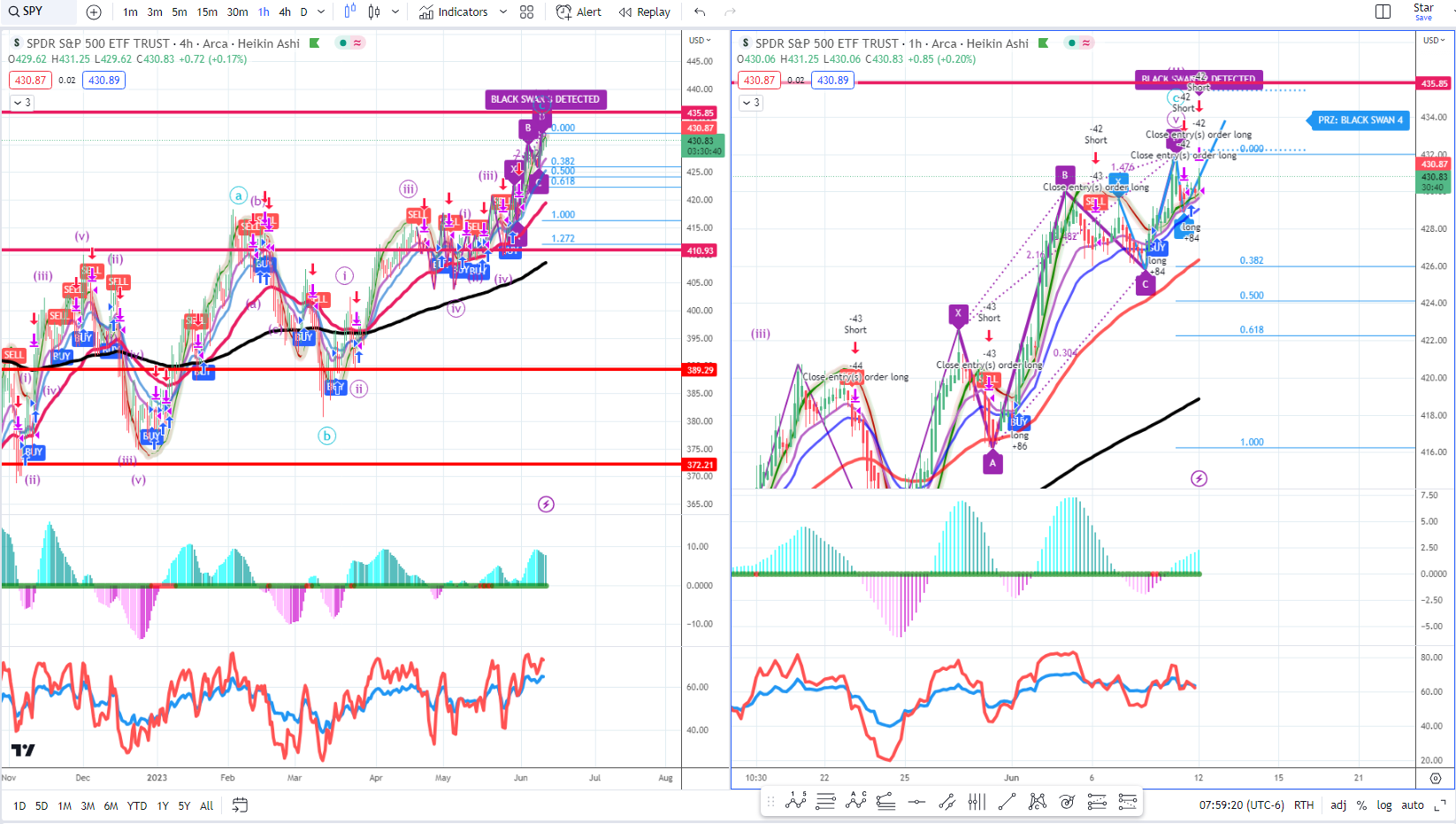
Task: Select the trend-based Fib extension tool
Action: click(885, 802)
